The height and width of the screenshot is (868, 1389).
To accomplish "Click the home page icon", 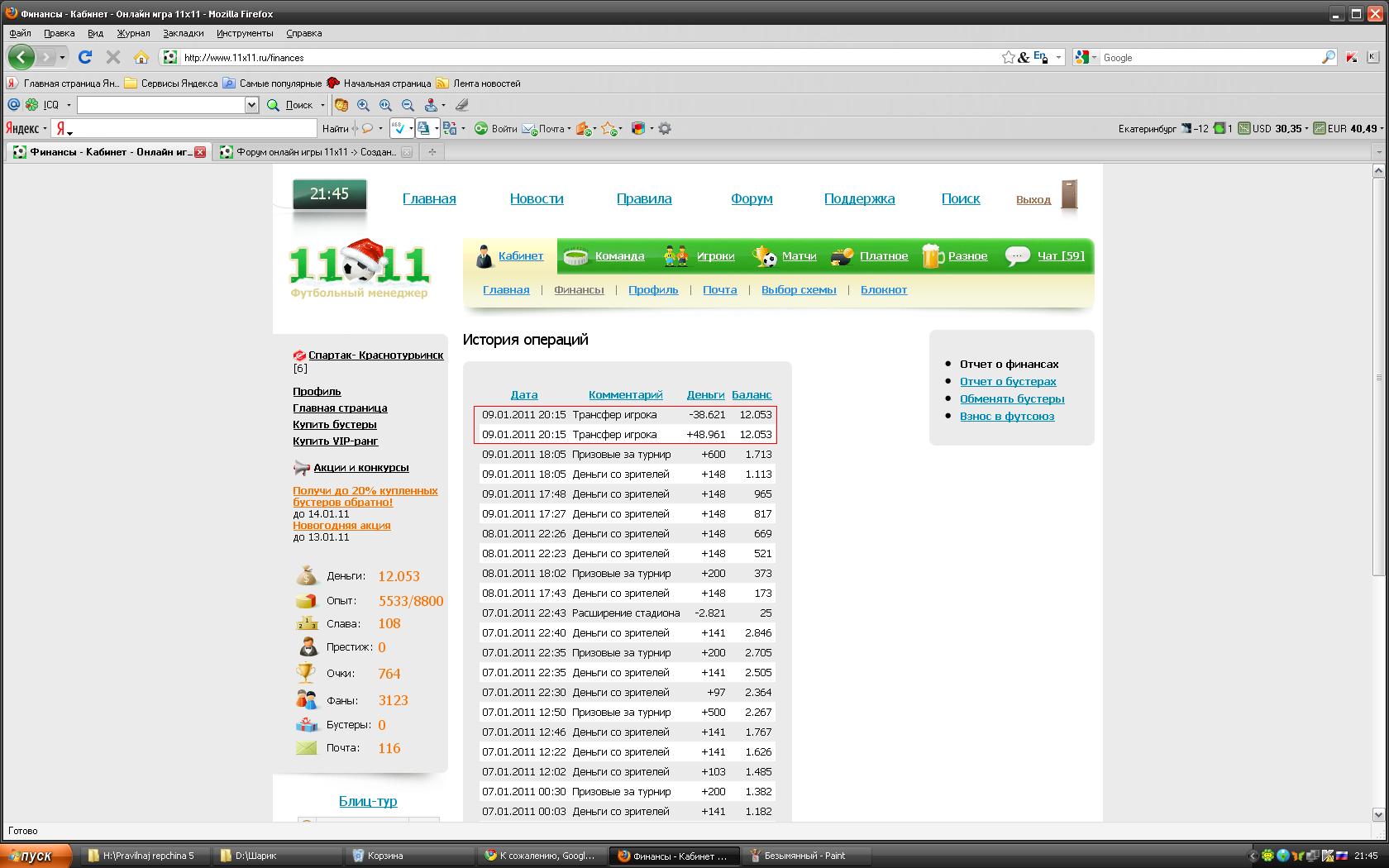I will [141, 57].
